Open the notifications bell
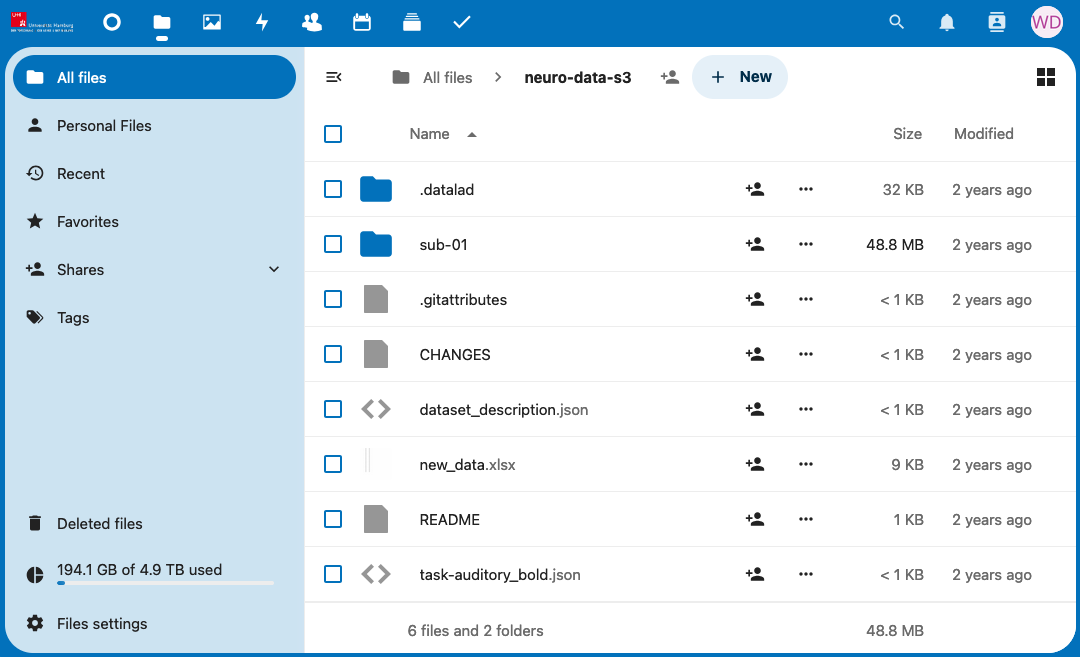This screenshot has width=1080, height=657. [x=947, y=22]
